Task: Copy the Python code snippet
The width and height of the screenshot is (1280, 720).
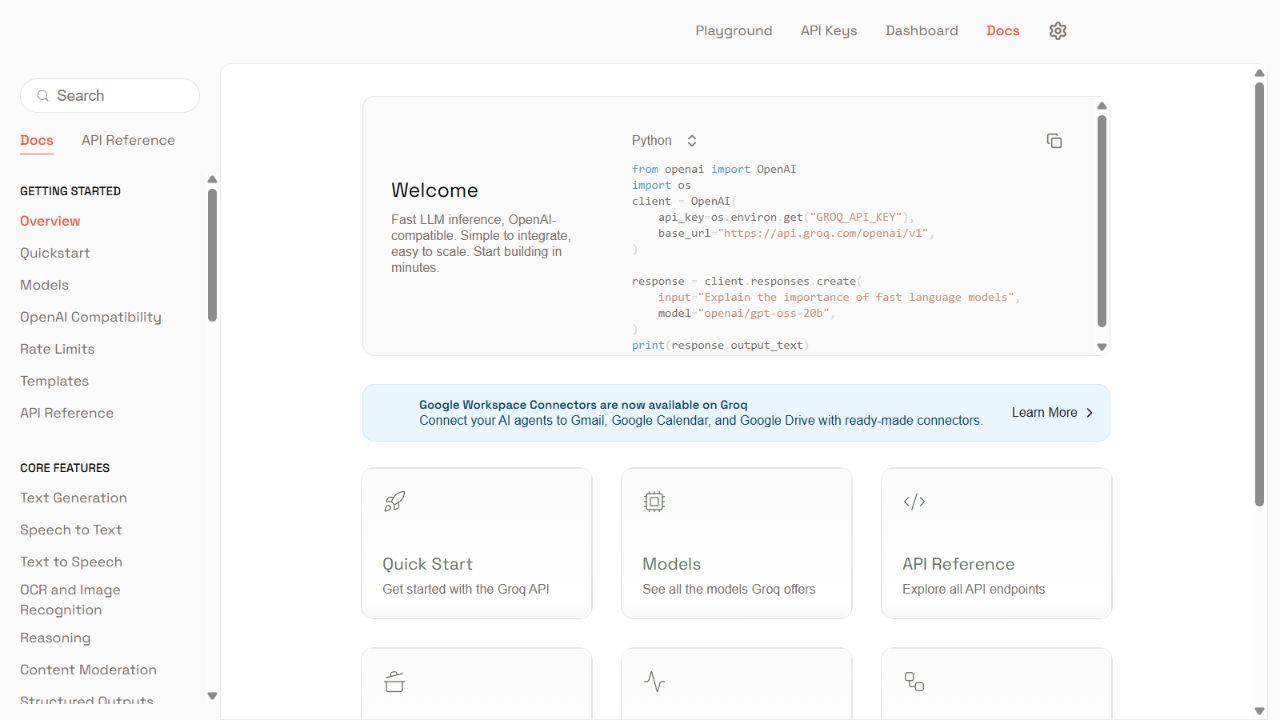Action: pyautogui.click(x=1054, y=141)
